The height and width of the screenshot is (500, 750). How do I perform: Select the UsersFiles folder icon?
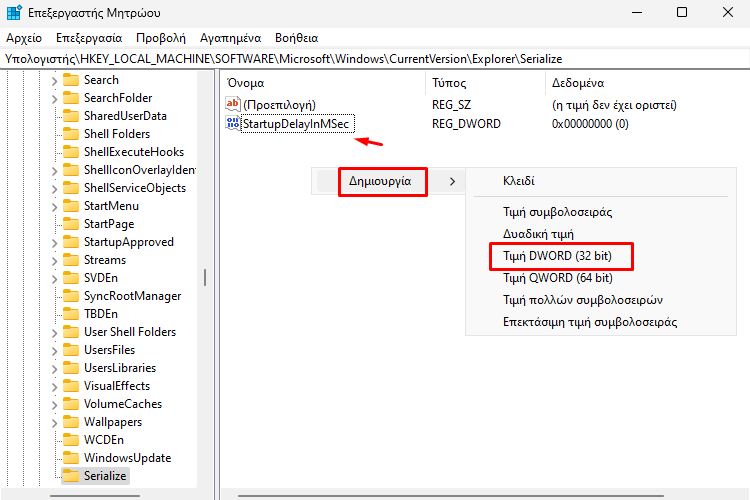click(x=71, y=350)
